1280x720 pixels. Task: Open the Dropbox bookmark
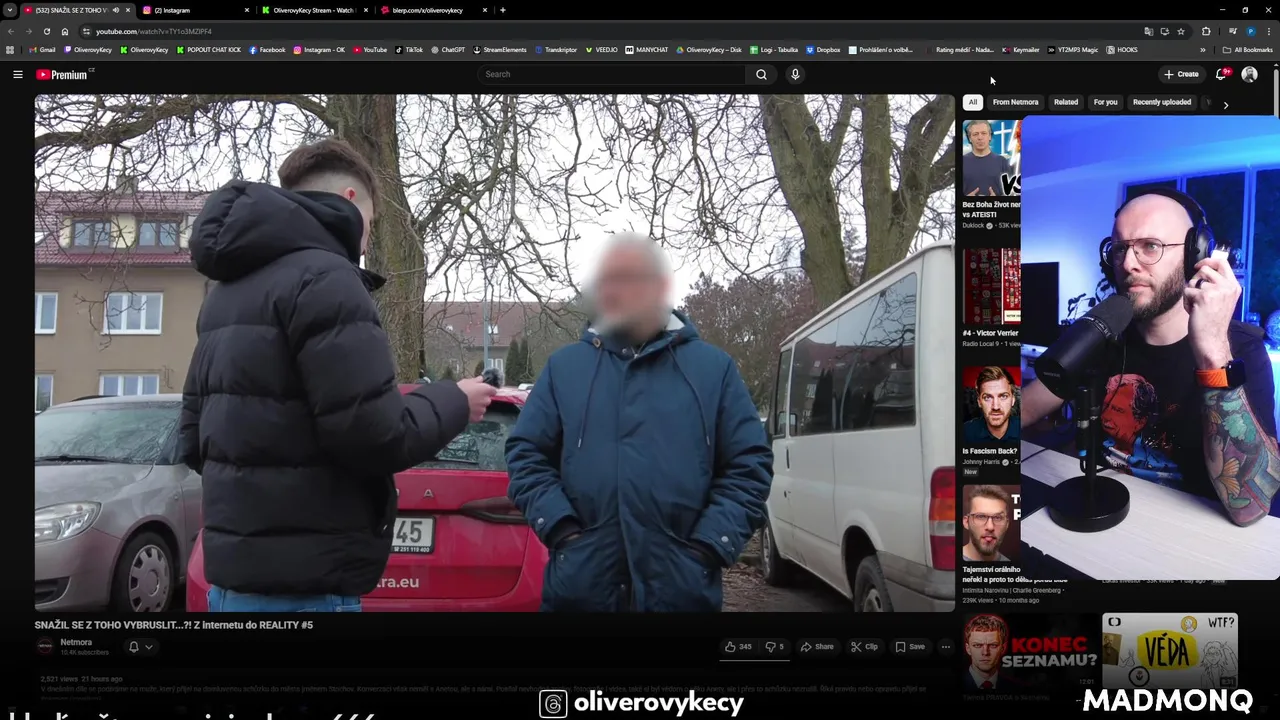tap(823, 49)
